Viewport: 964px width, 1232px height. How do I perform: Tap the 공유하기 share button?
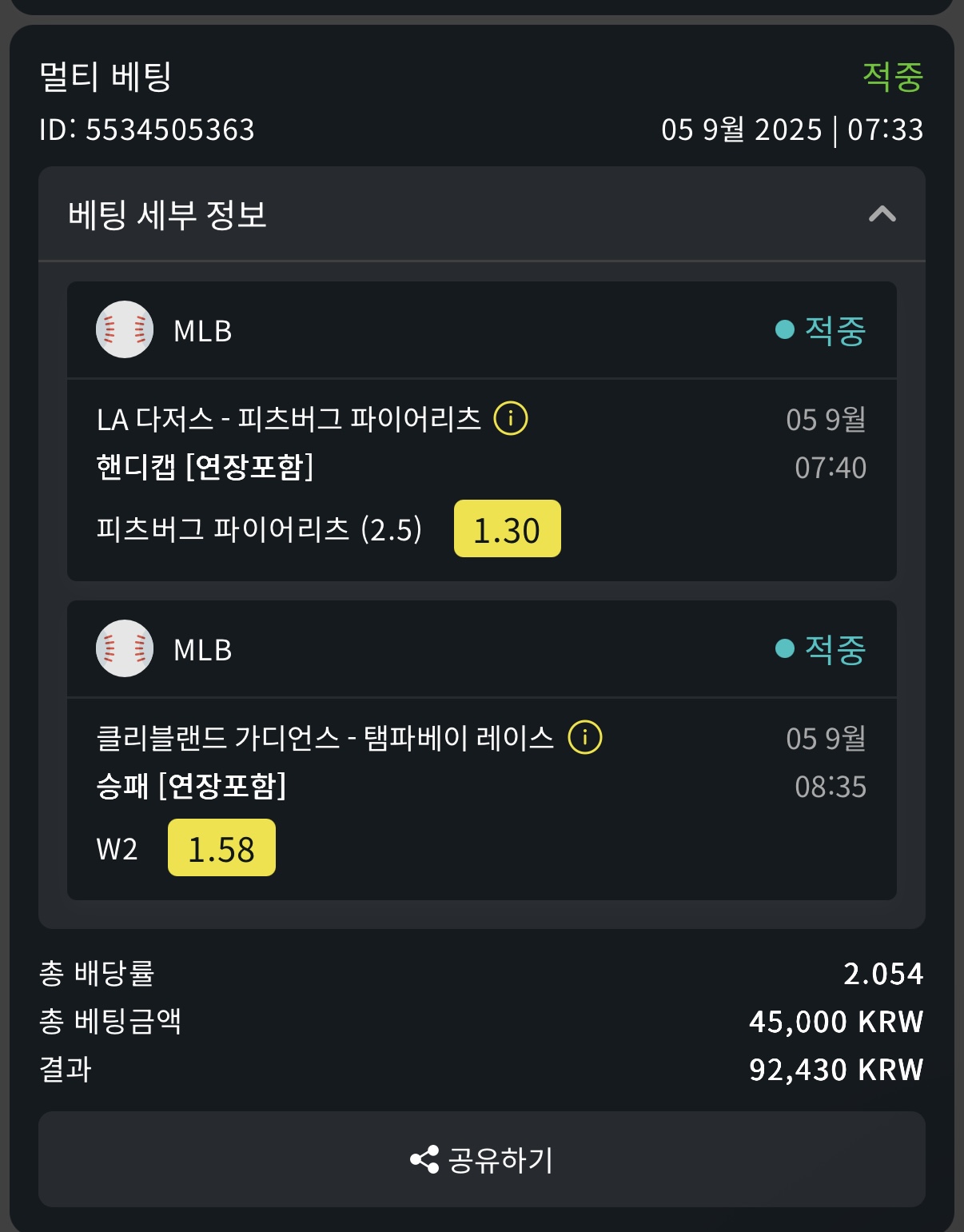coord(482,1159)
